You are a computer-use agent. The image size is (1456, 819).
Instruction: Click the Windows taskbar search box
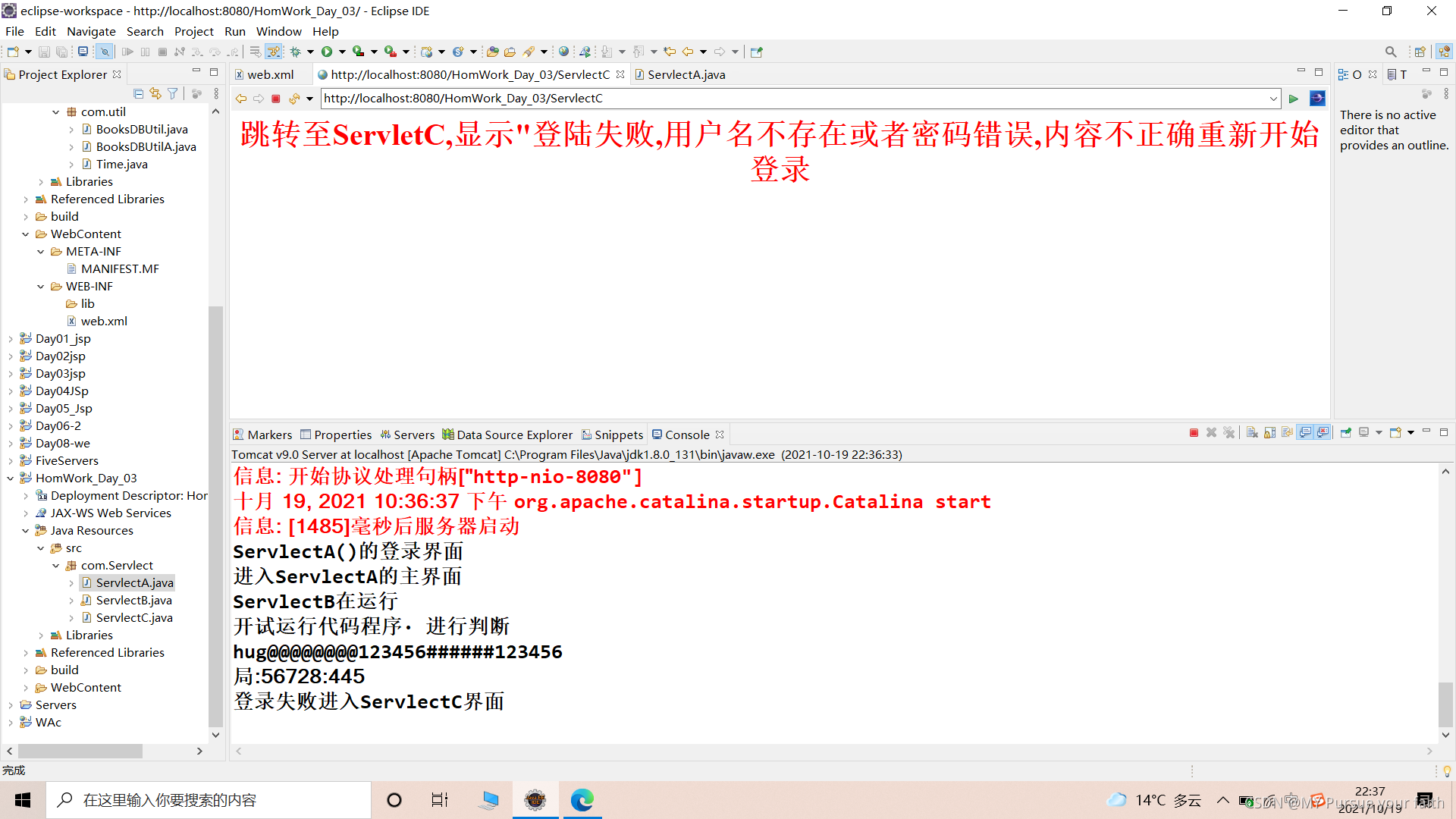point(209,800)
